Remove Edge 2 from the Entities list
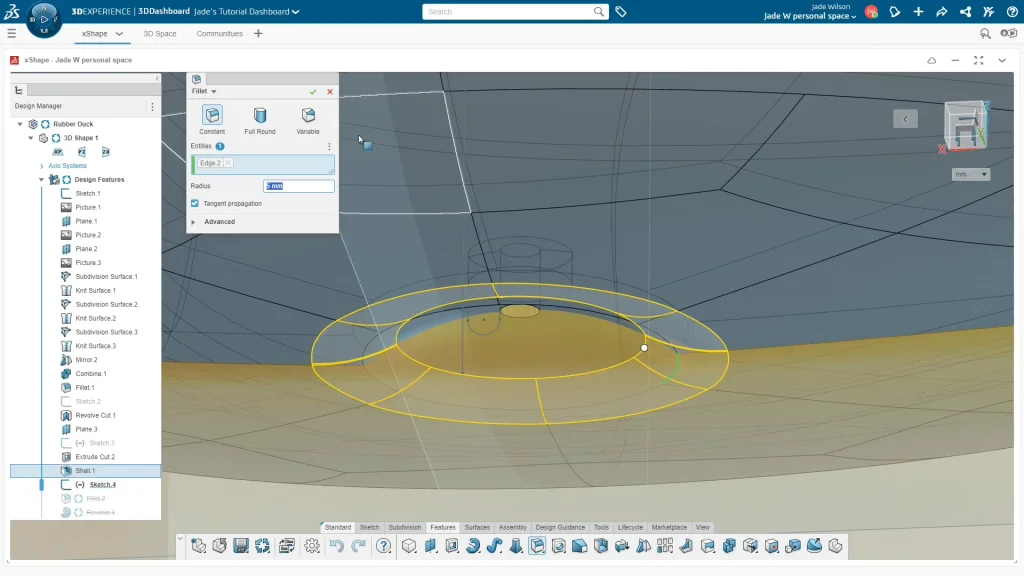The height and width of the screenshot is (576, 1024). coord(228,162)
